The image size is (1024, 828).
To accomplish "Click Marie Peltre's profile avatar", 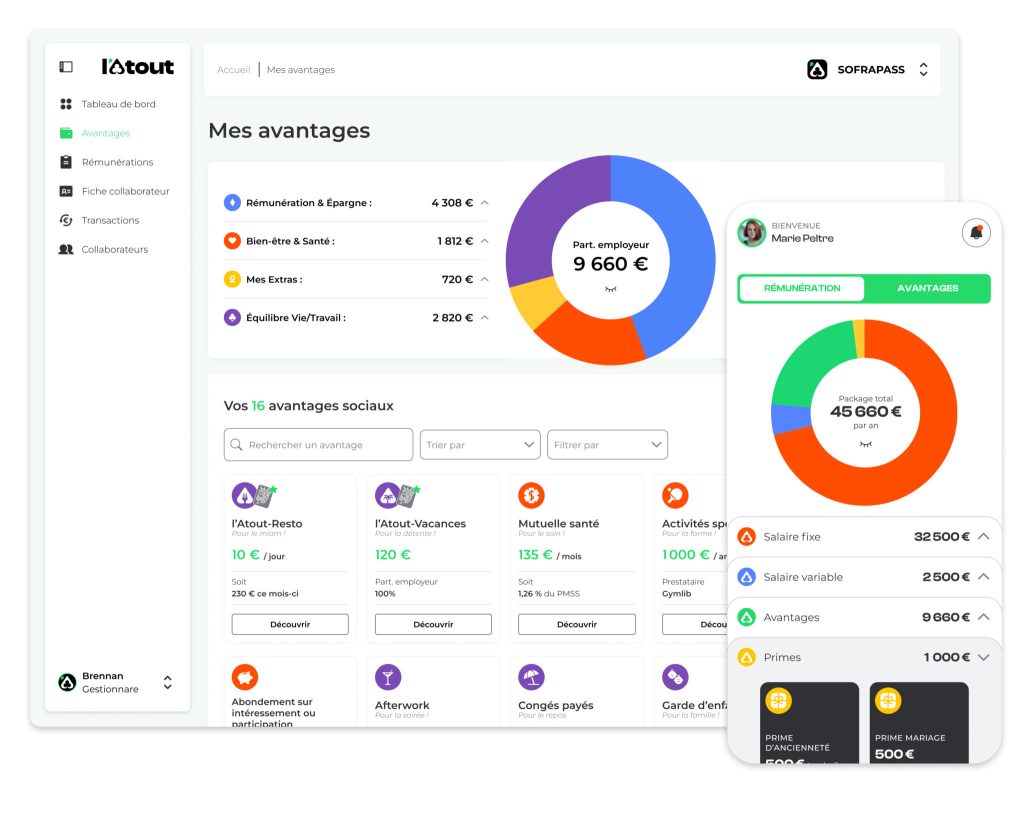I will [752, 233].
